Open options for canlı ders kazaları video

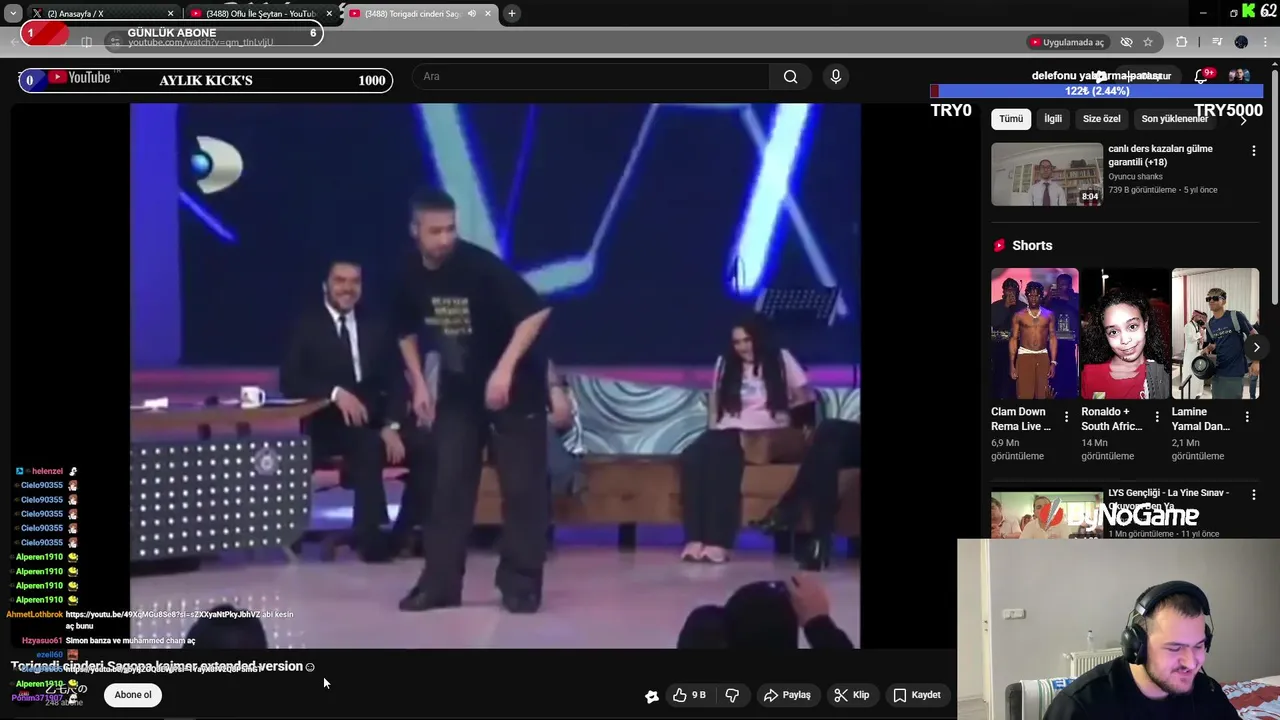1254,151
